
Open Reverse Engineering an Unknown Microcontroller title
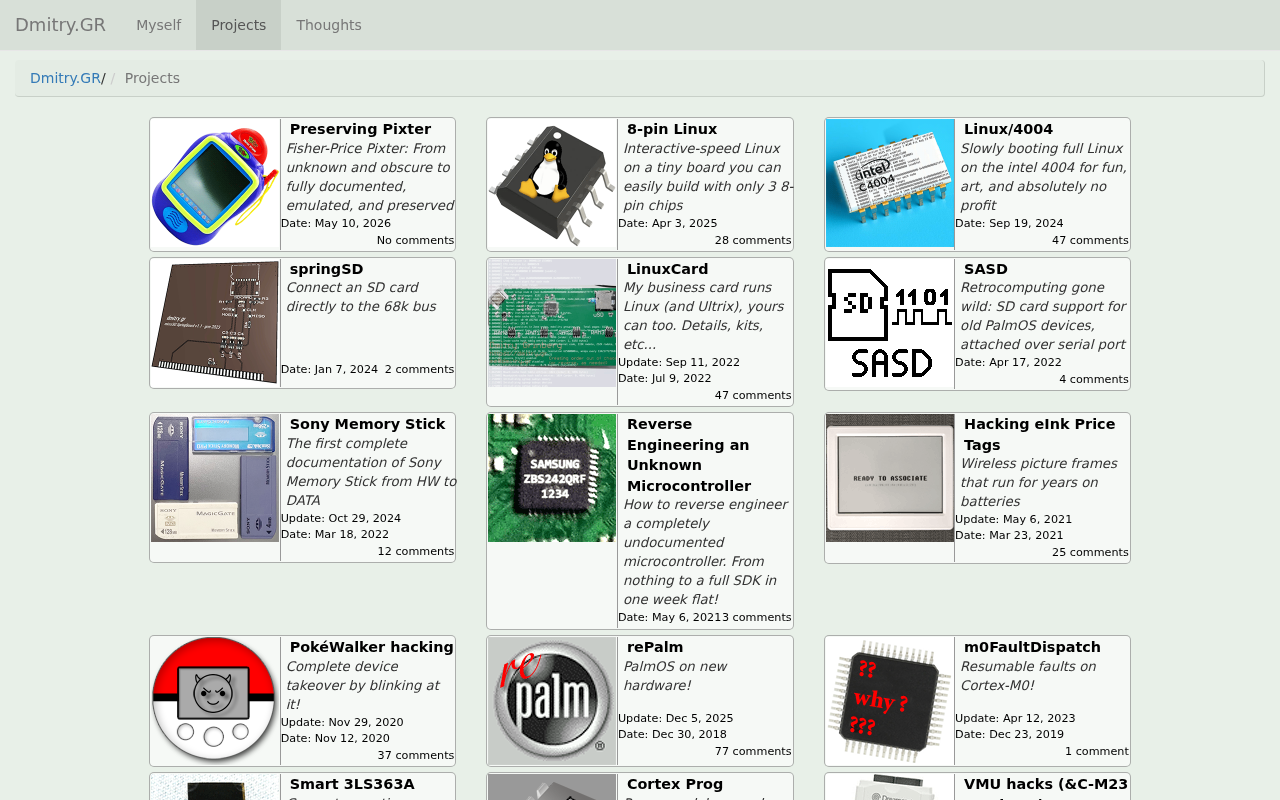click(689, 455)
